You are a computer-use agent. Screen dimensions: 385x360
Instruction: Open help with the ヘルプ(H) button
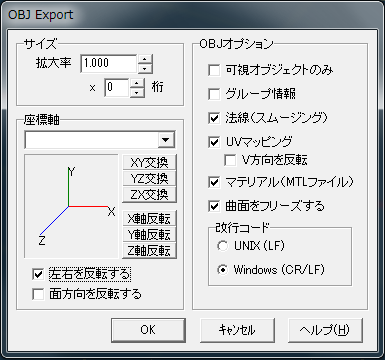point(325,330)
